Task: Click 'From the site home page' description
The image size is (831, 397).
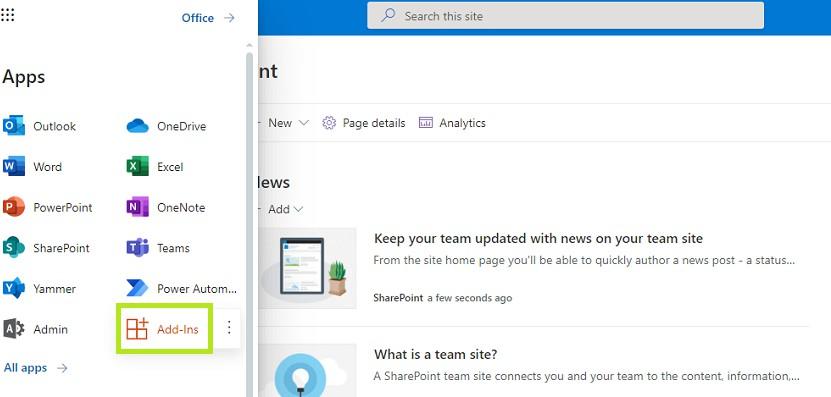Action: pyautogui.click(x=585, y=260)
